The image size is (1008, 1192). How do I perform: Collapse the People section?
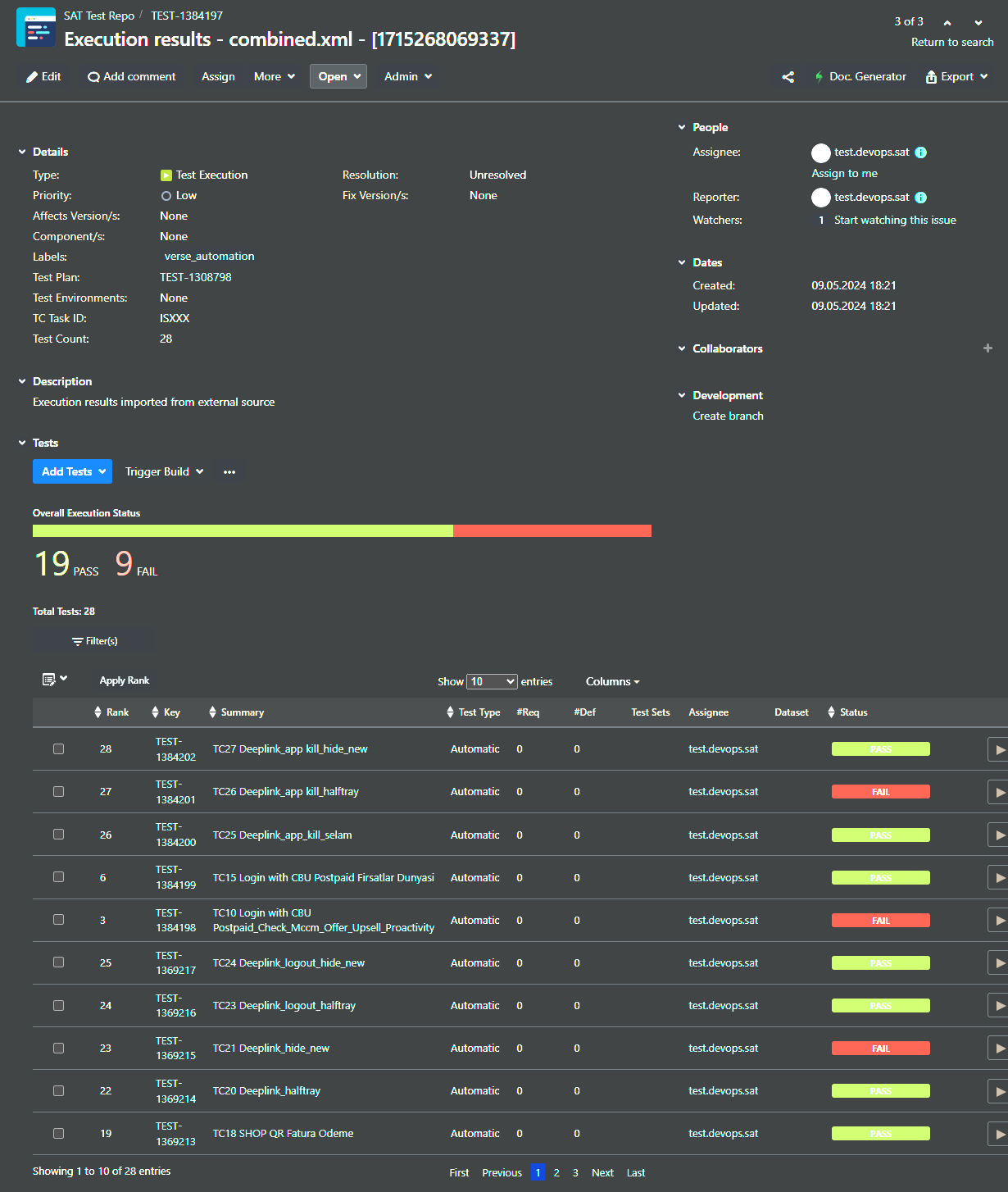(x=682, y=127)
